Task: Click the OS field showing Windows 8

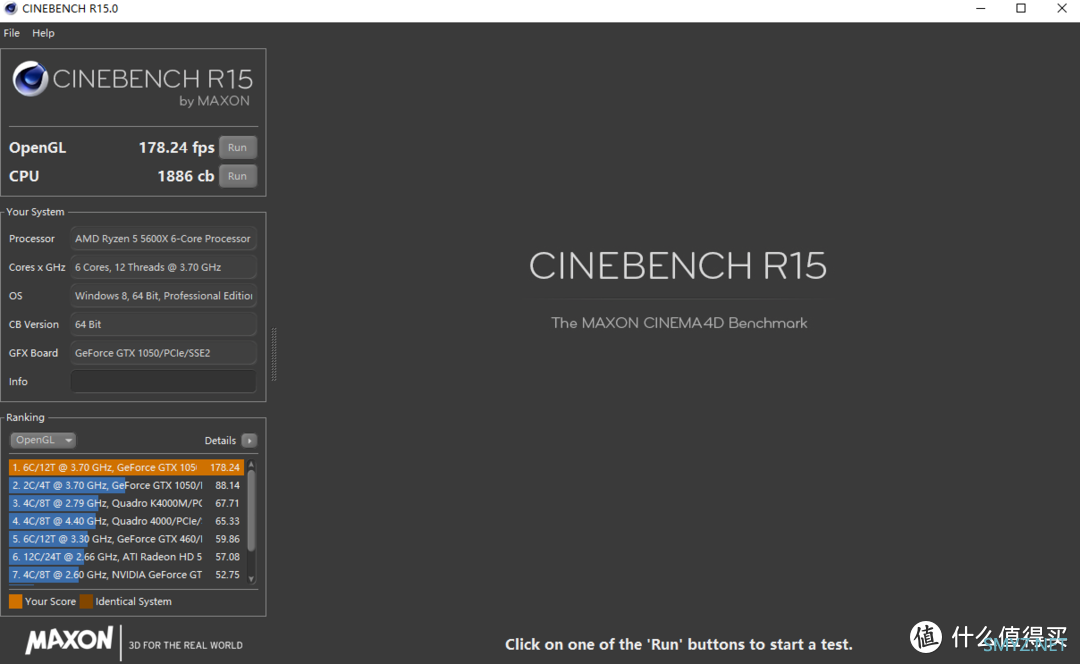Action: tap(163, 296)
